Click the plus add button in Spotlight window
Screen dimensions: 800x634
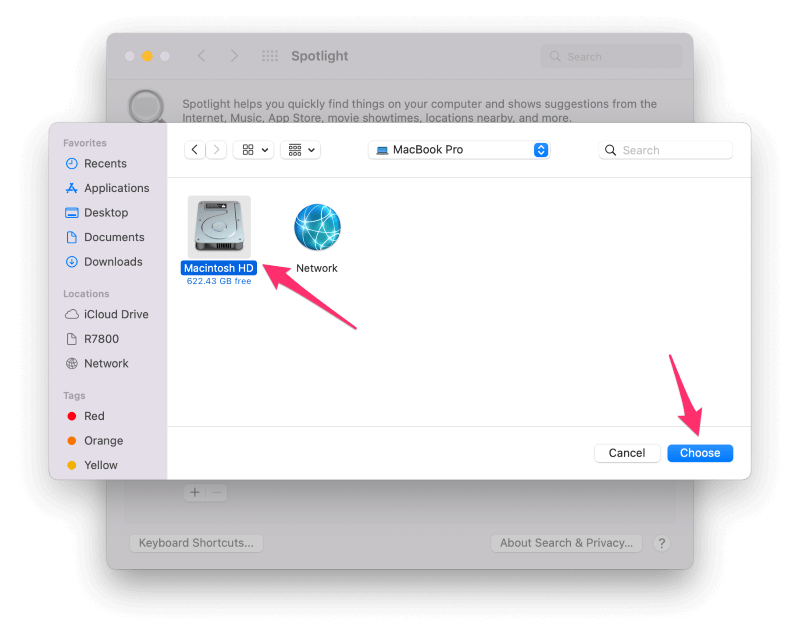click(194, 492)
